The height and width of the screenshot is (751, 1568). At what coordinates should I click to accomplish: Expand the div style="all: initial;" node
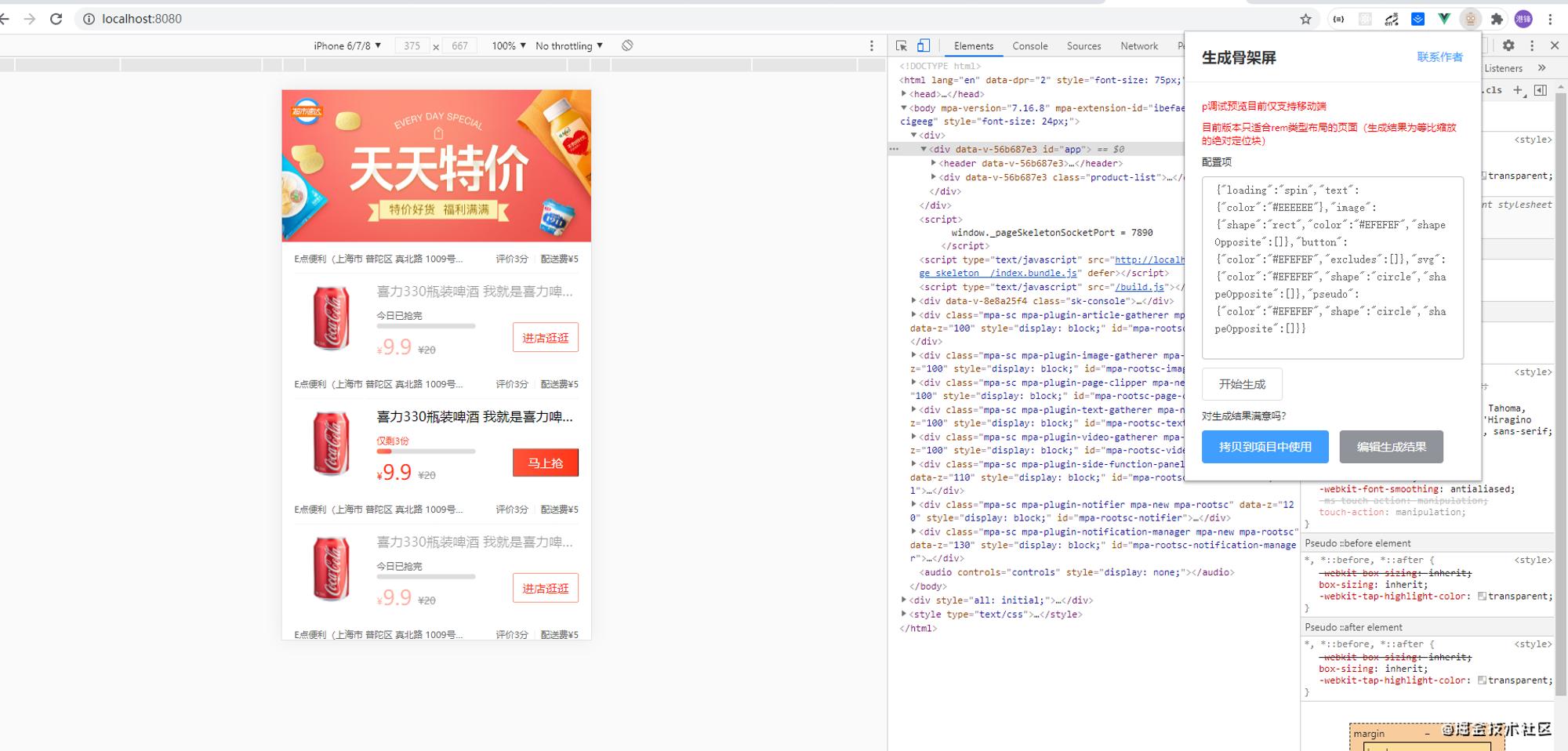(x=904, y=600)
